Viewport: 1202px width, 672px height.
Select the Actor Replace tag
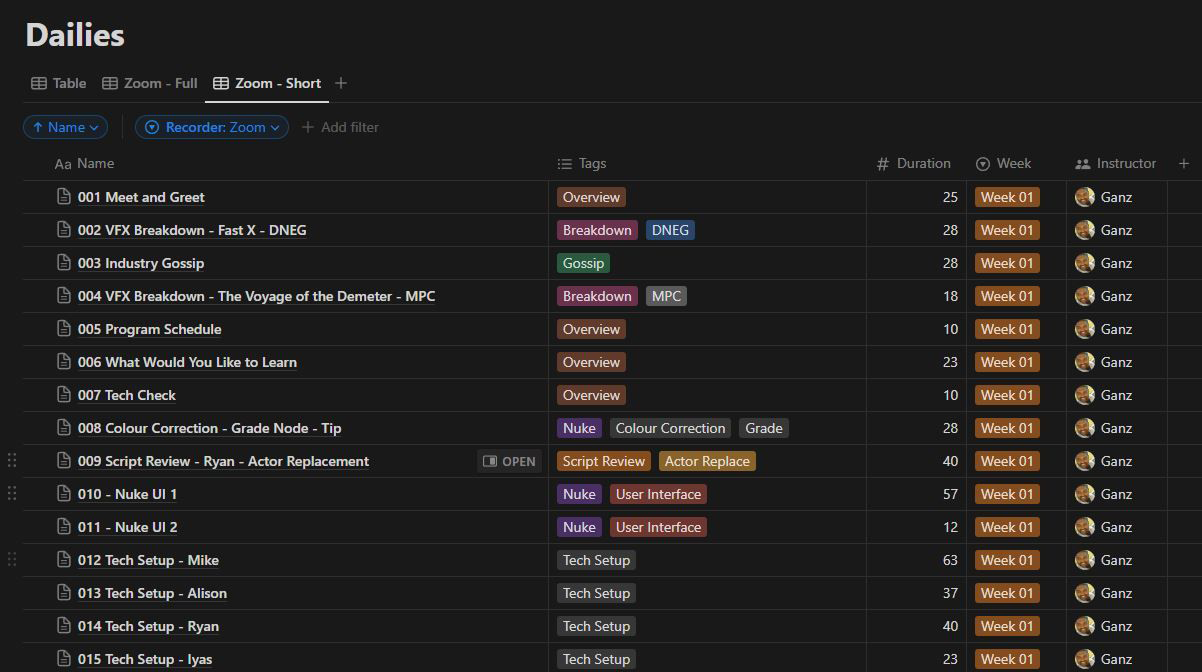[x=707, y=461]
